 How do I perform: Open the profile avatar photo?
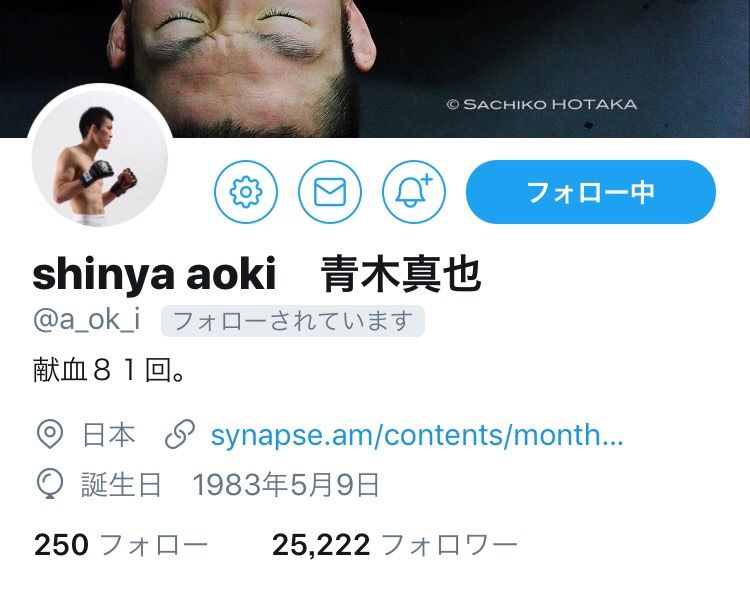coord(100,158)
